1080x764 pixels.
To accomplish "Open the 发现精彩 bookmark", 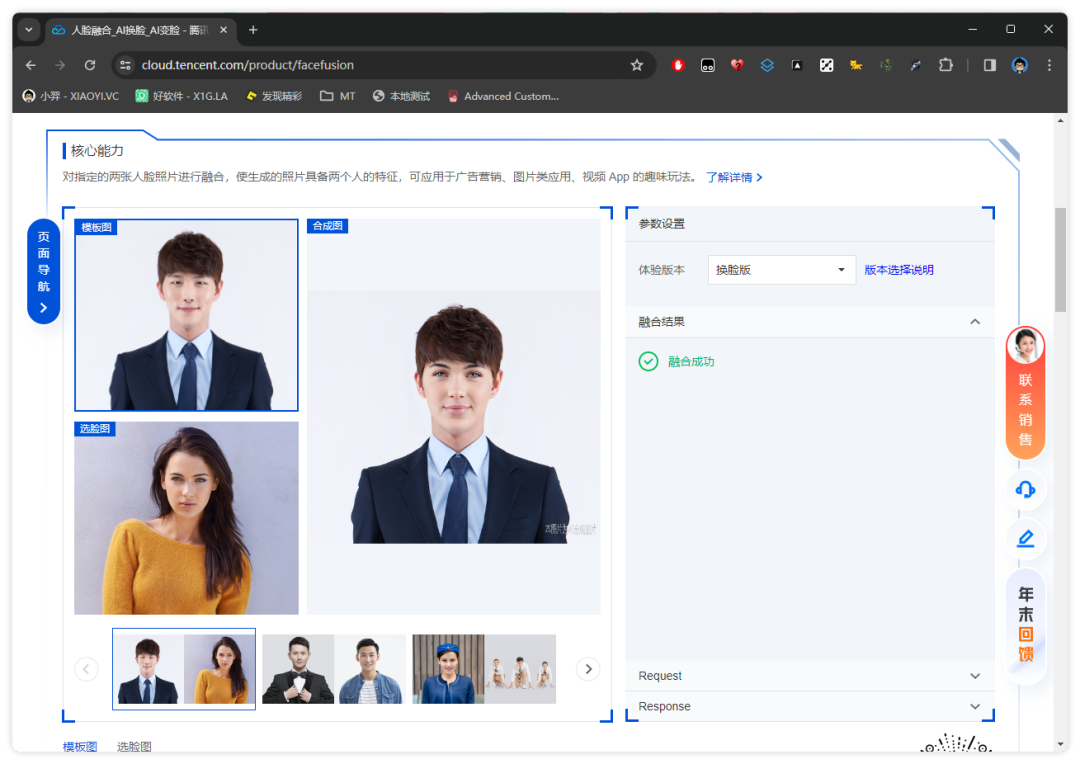I will 274,96.
